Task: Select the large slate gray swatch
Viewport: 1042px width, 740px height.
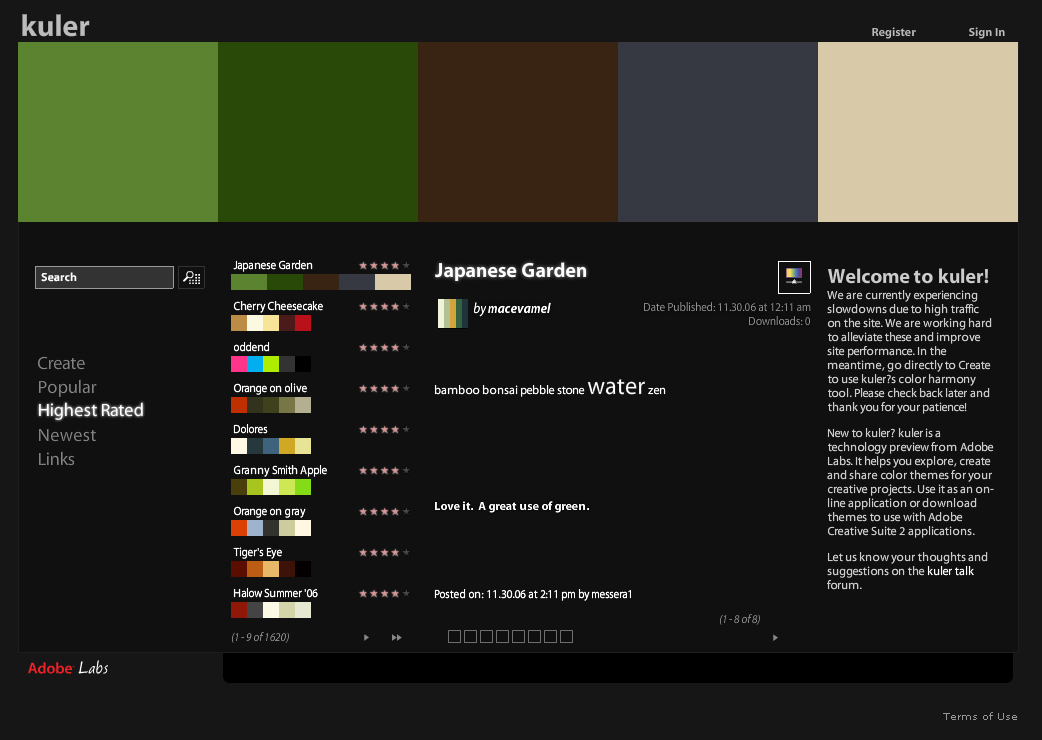Action: click(x=718, y=132)
